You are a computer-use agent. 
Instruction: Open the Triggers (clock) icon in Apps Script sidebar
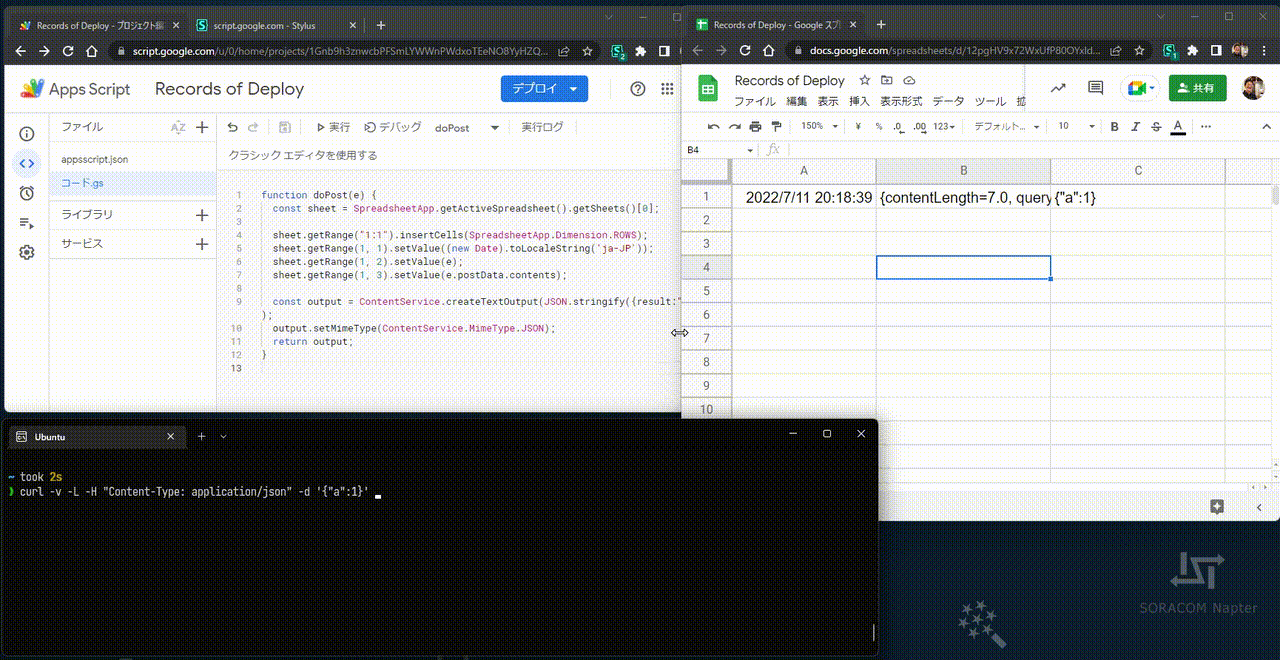point(27,193)
